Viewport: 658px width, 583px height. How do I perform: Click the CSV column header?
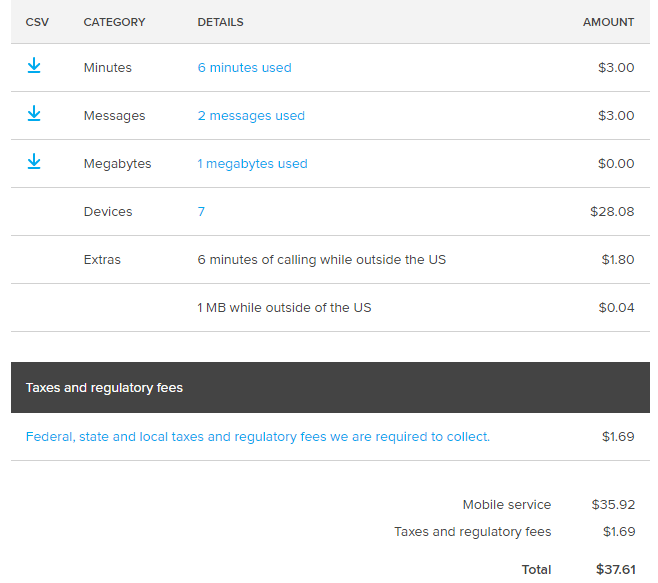coord(37,22)
